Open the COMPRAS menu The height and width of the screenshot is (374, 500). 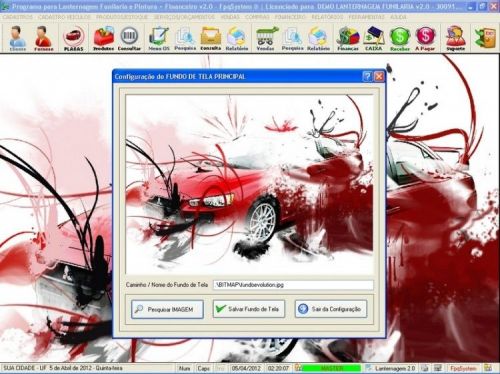[257, 17]
